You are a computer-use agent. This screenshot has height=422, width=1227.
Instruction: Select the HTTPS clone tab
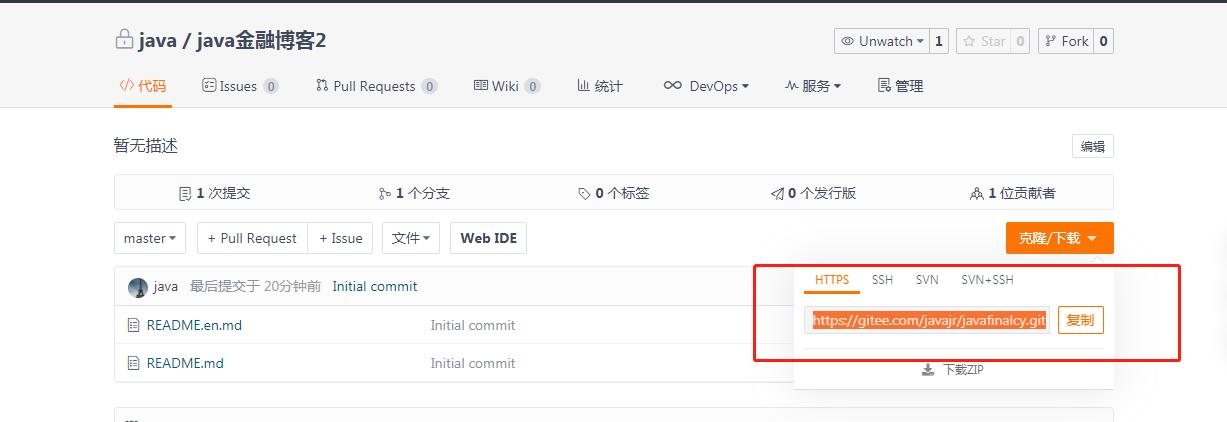pyautogui.click(x=832, y=280)
